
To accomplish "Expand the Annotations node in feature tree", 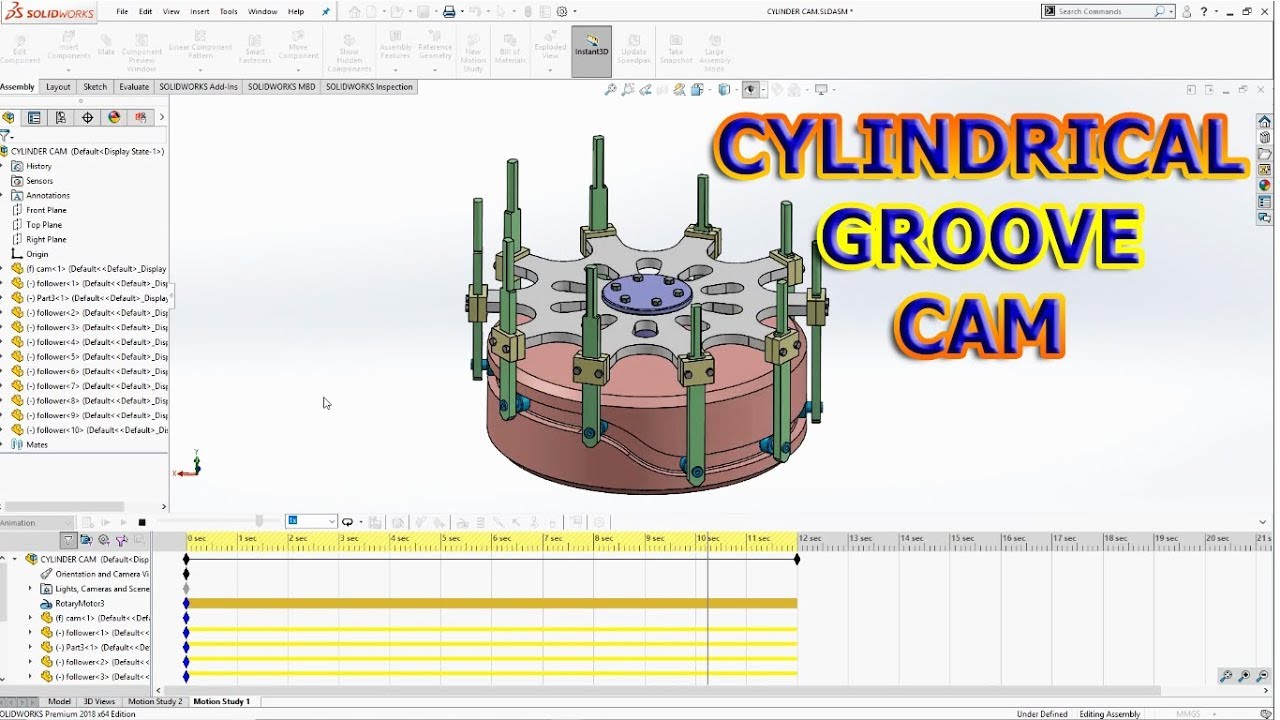I will click(3, 195).
